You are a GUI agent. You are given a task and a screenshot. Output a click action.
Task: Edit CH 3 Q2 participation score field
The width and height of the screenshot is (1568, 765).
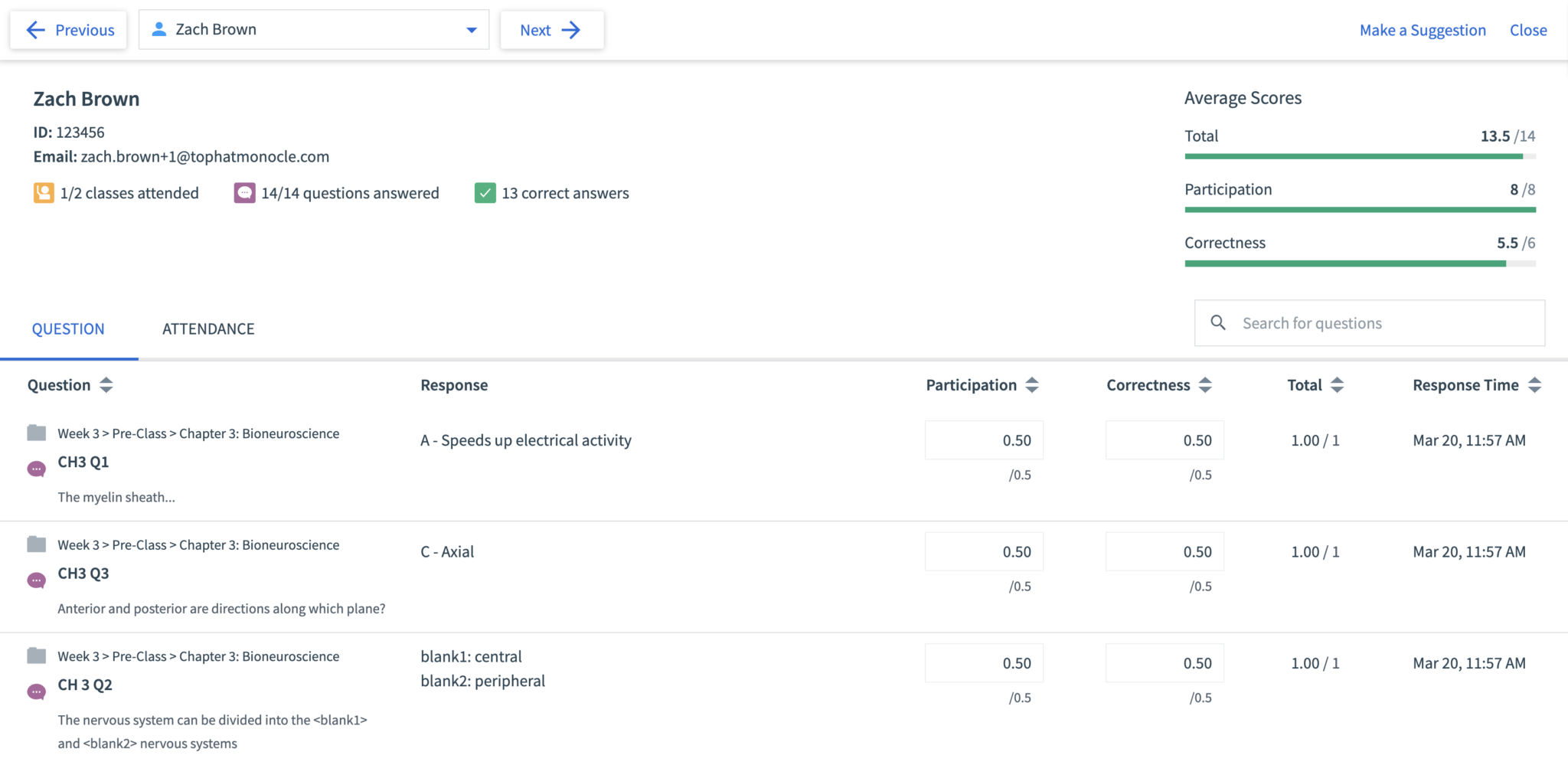tap(984, 663)
